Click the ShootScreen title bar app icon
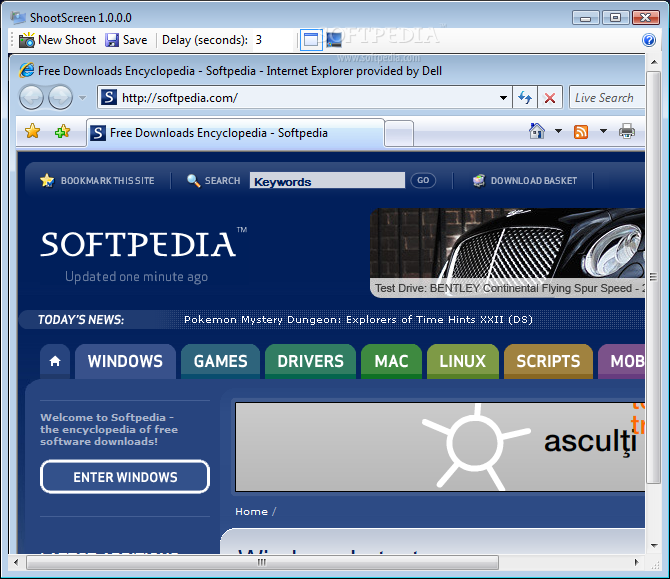This screenshot has height=579, width=670. tap(18, 18)
